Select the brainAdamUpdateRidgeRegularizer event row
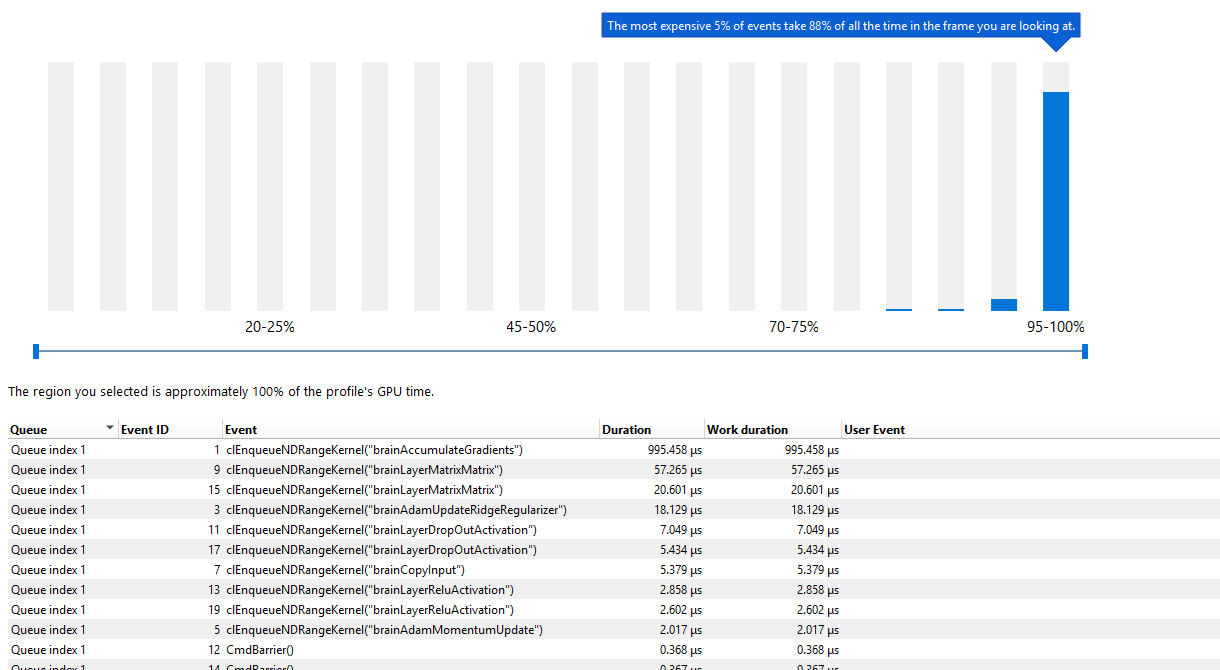1220x670 pixels. 396,510
